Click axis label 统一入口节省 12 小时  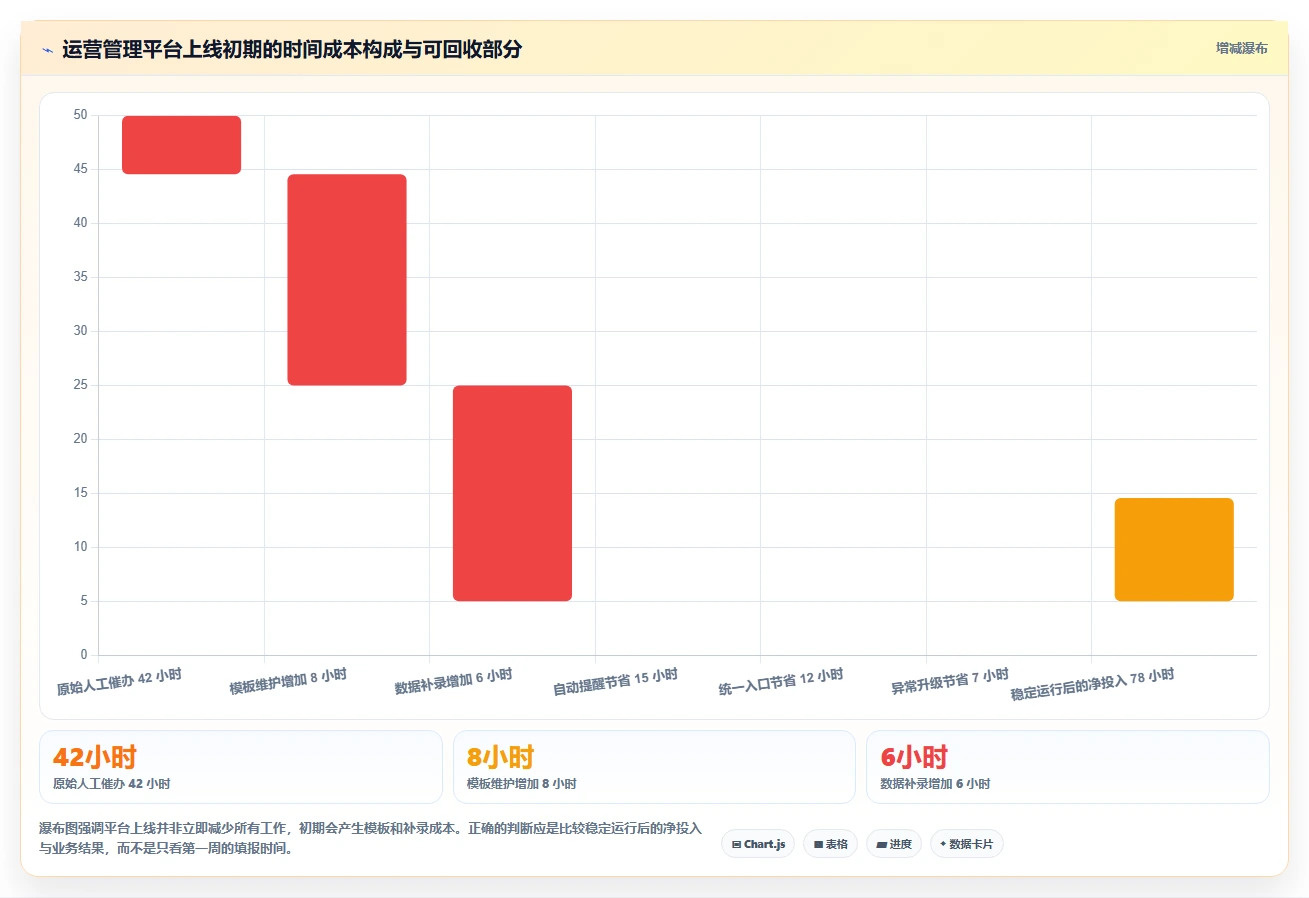[x=781, y=682]
